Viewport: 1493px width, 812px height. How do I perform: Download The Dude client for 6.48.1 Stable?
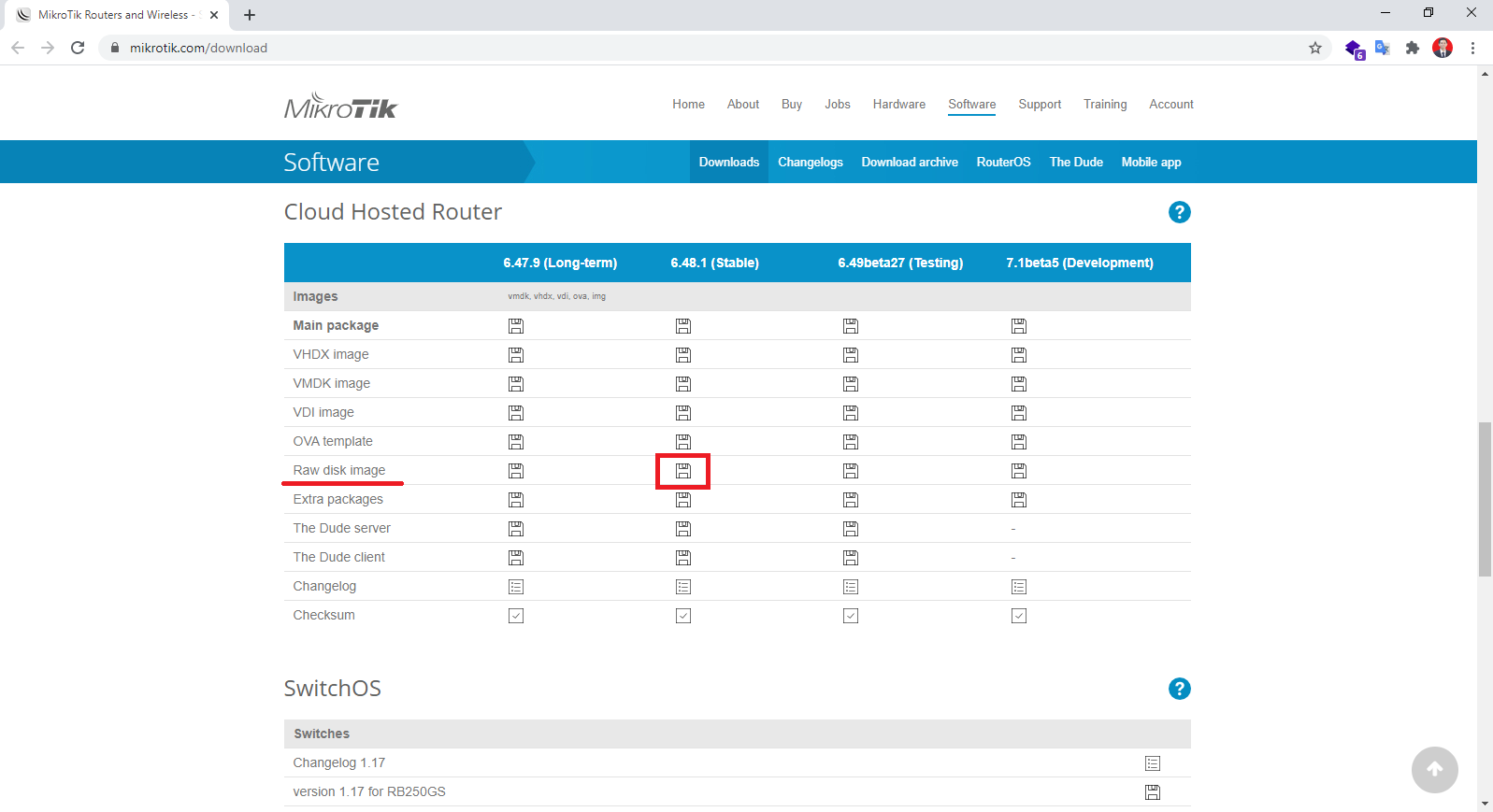point(683,558)
